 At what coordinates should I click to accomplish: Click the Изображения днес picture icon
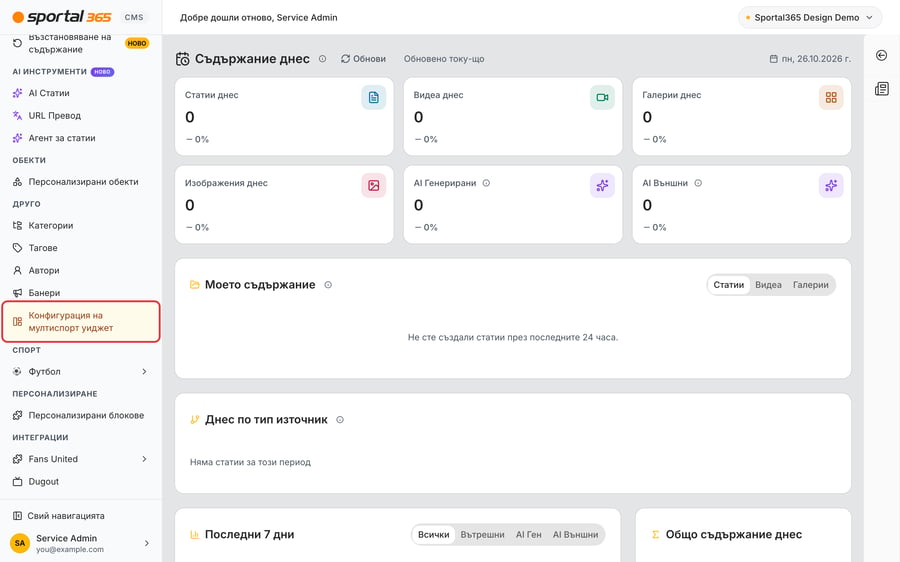374,185
